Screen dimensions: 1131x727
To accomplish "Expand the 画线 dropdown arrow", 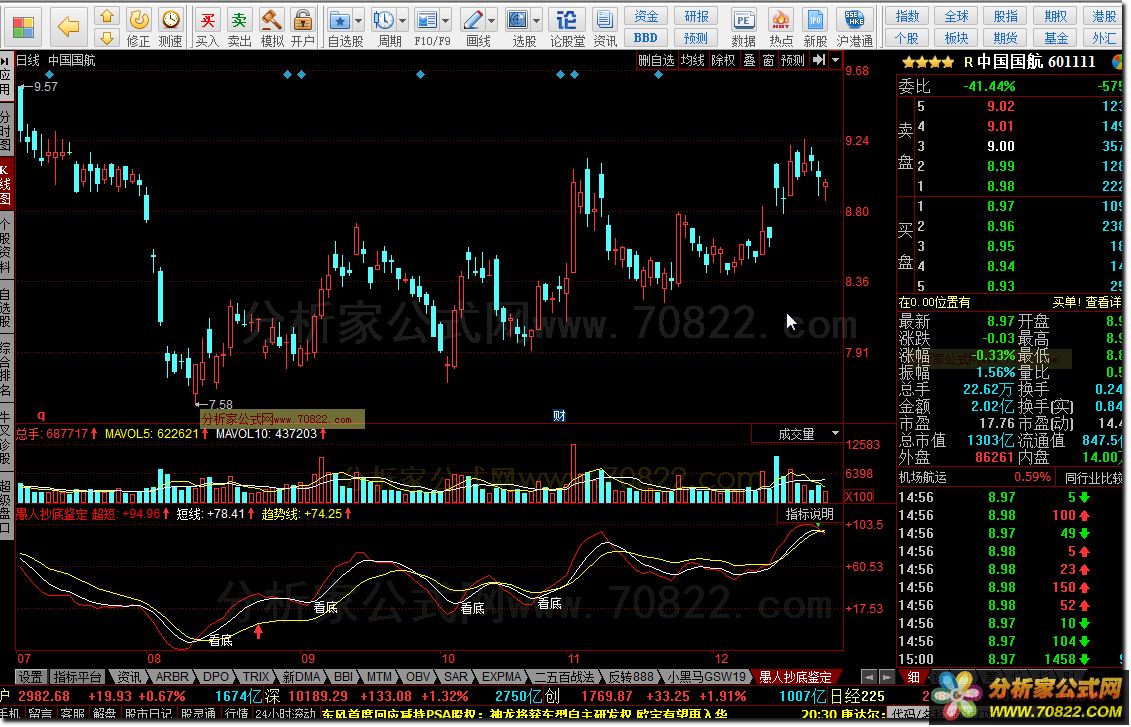I will point(492,20).
